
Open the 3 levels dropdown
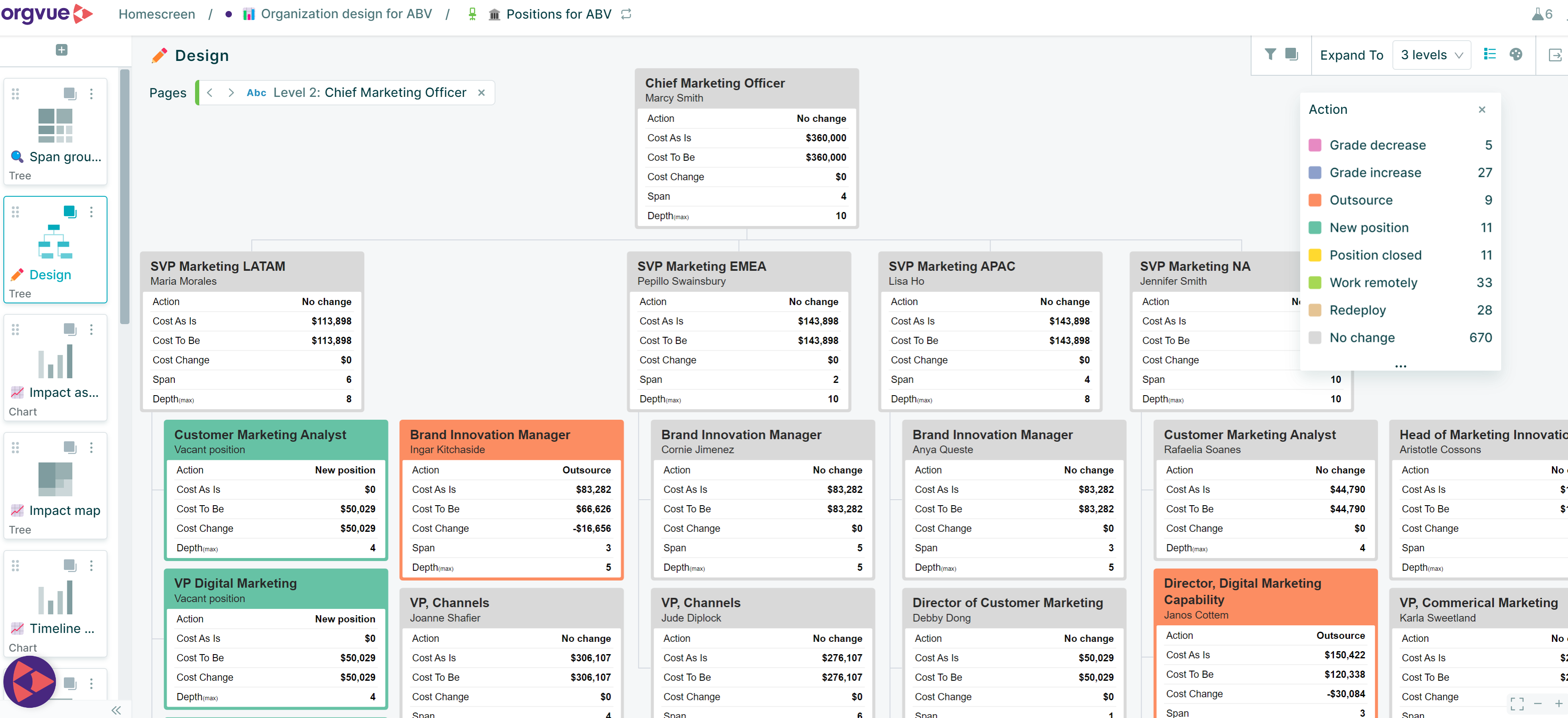(x=1430, y=54)
